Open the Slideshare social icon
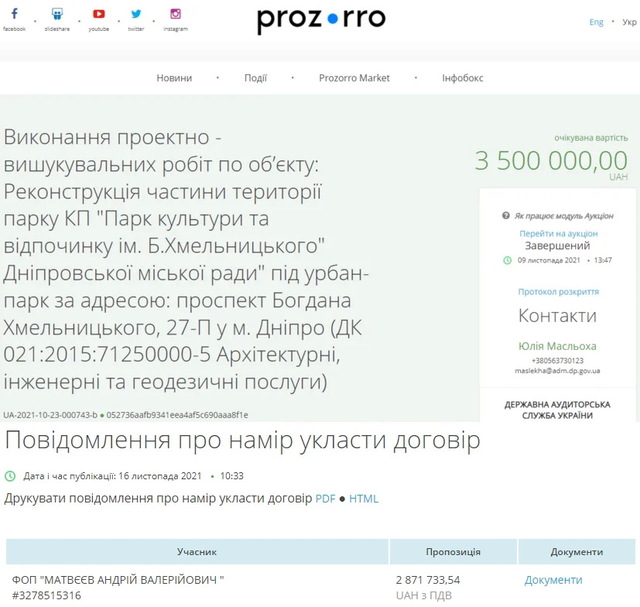 (57, 14)
